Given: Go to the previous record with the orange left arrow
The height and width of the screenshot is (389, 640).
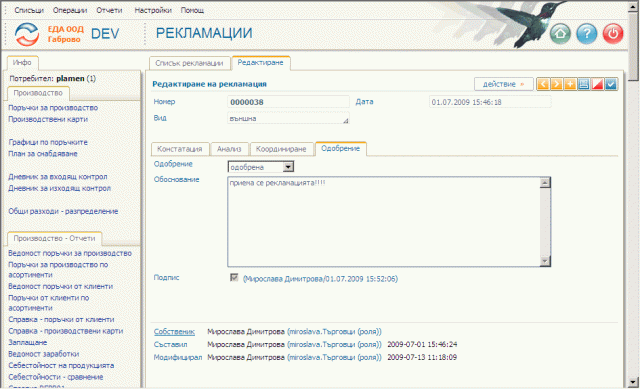Looking at the screenshot, I should click(x=543, y=84).
